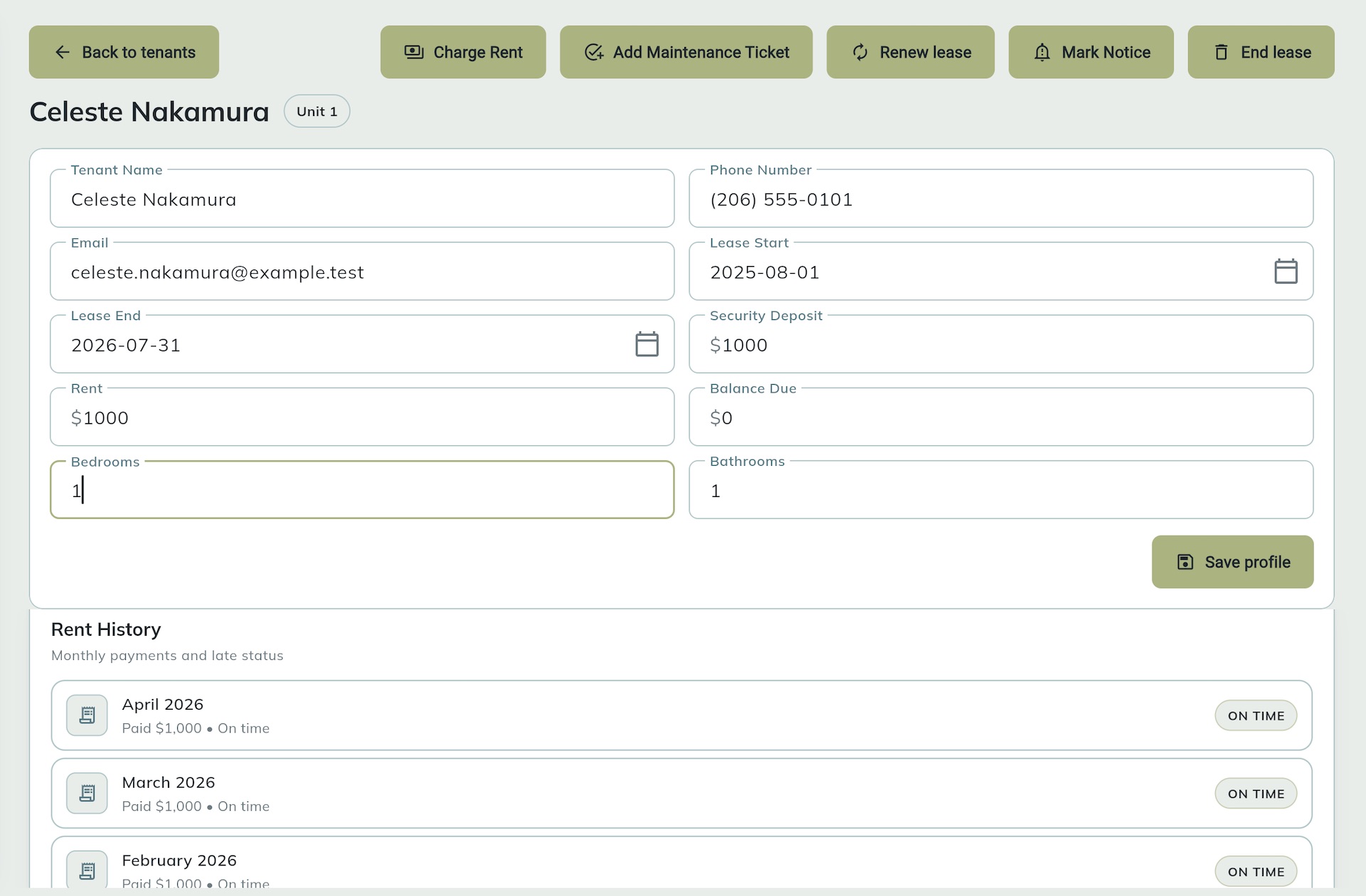Image resolution: width=1366 pixels, height=896 pixels.
Task: Click the bell icon on Mark Notice
Action: point(1042,52)
